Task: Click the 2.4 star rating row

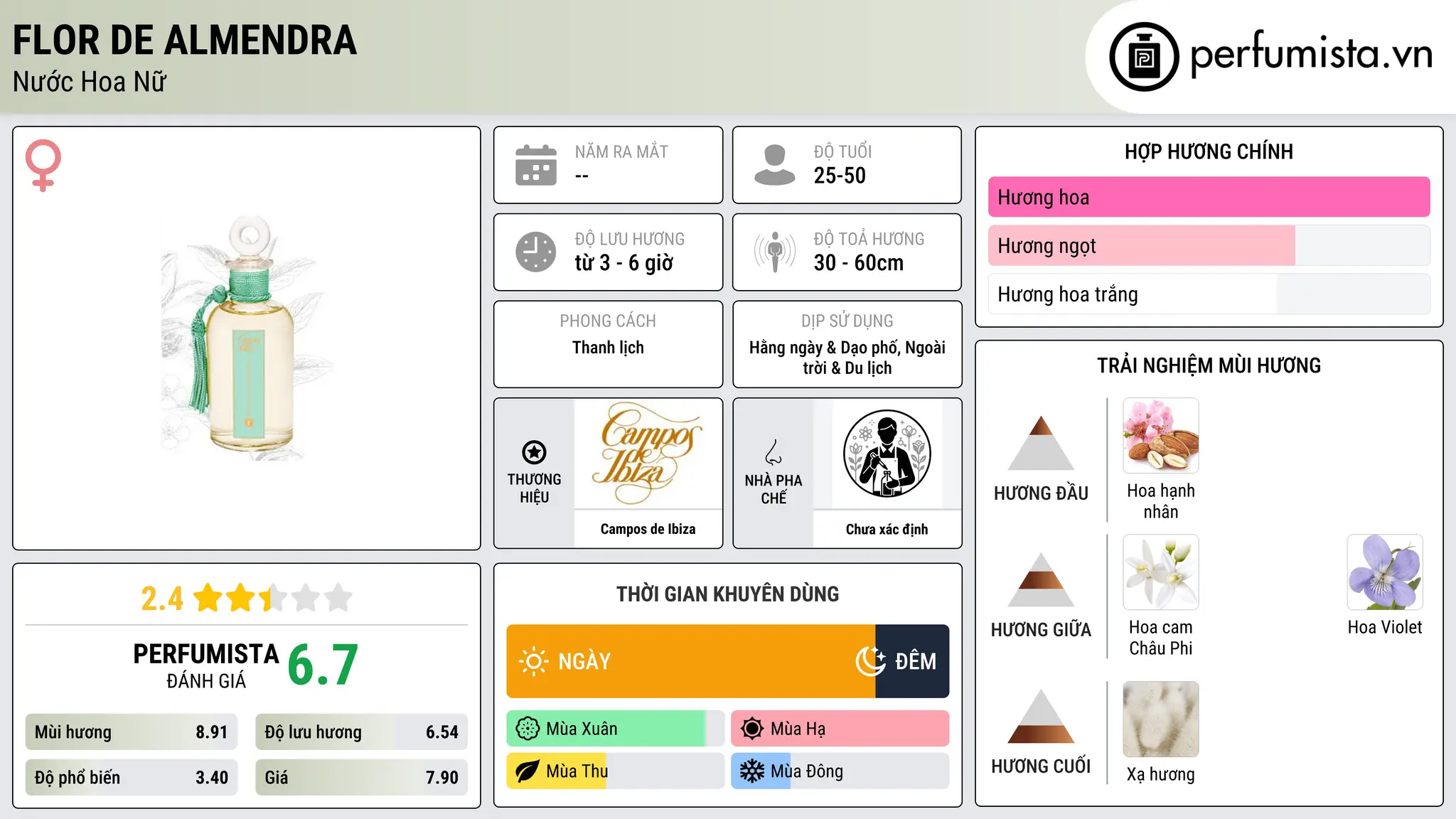Action: point(247,598)
